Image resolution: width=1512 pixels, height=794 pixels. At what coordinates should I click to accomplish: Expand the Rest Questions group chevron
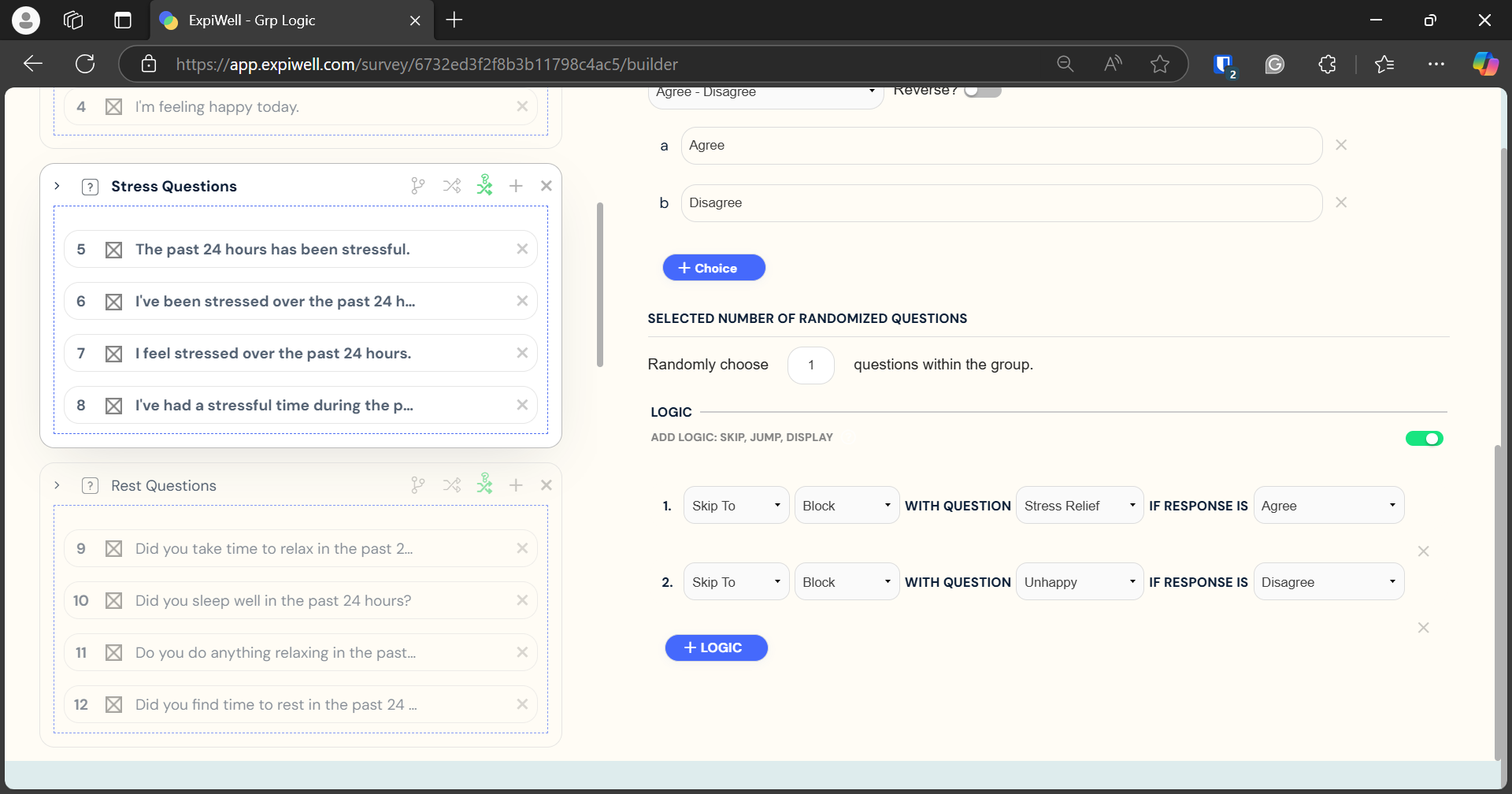point(57,485)
